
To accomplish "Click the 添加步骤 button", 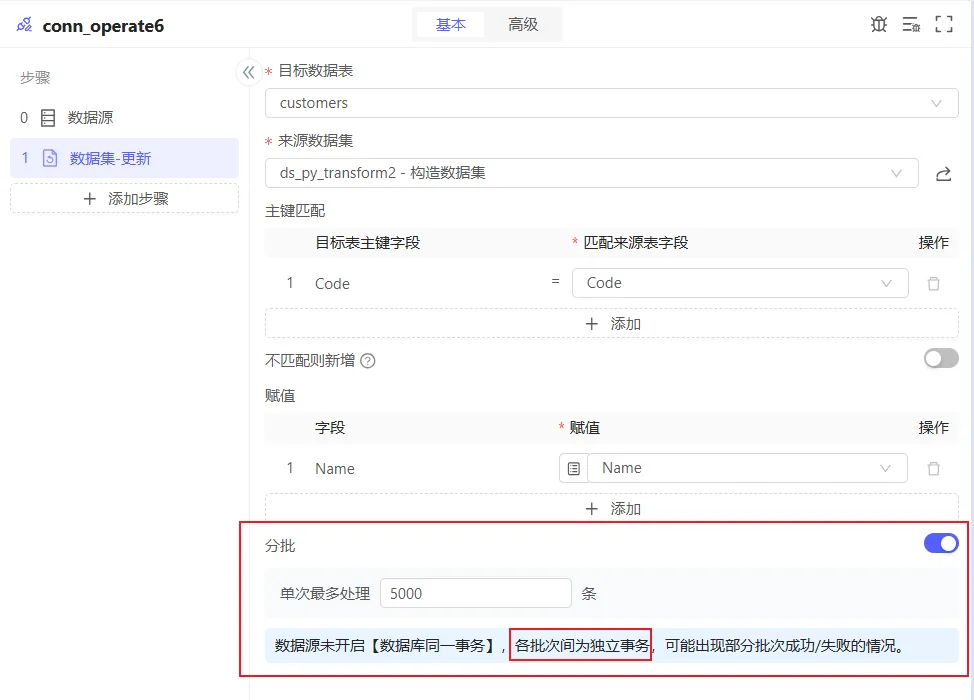I will point(125,199).
